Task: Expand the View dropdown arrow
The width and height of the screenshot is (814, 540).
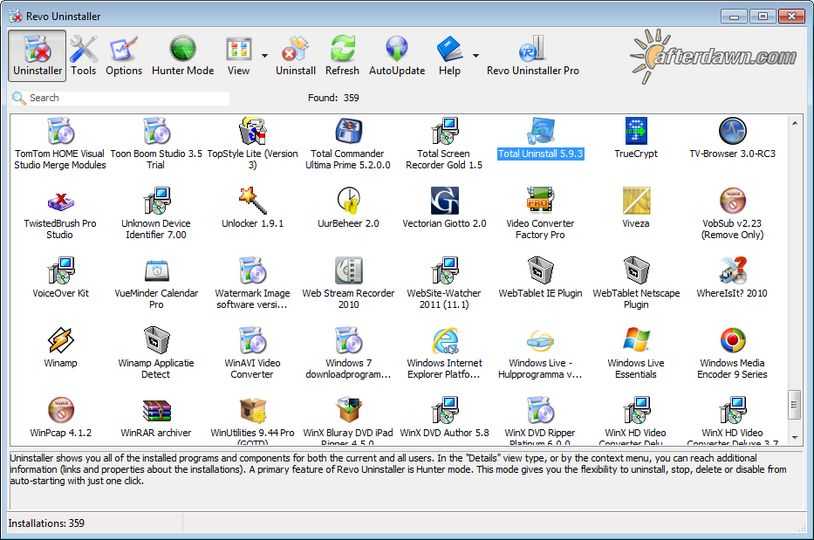Action: [x=265, y=56]
